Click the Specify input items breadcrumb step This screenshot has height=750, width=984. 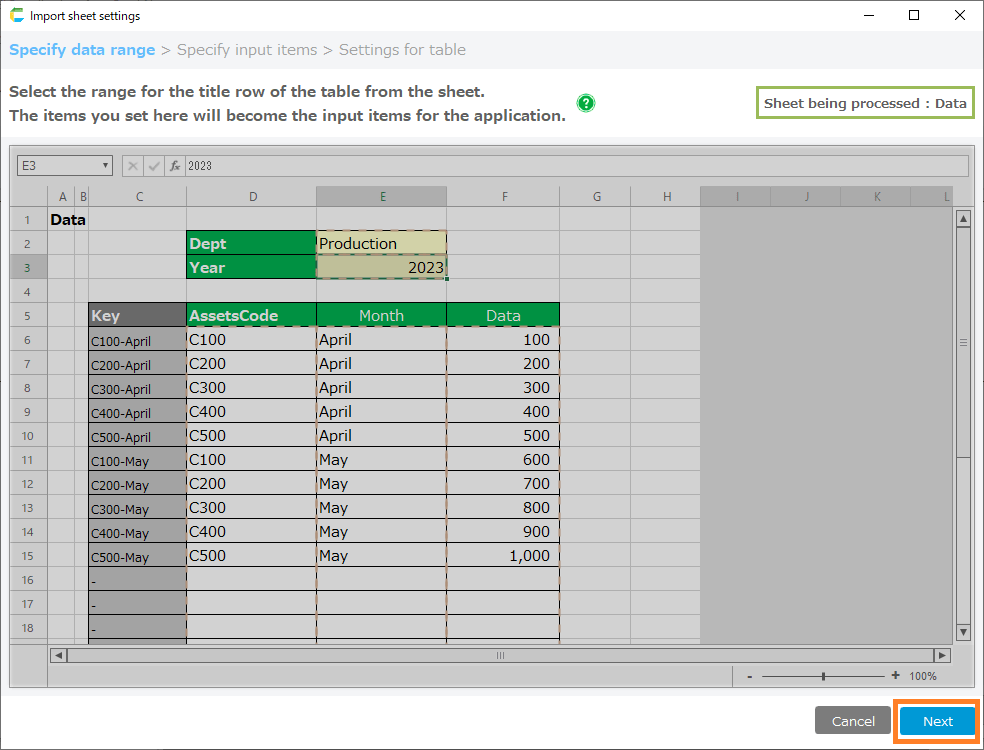click(247, 50)
